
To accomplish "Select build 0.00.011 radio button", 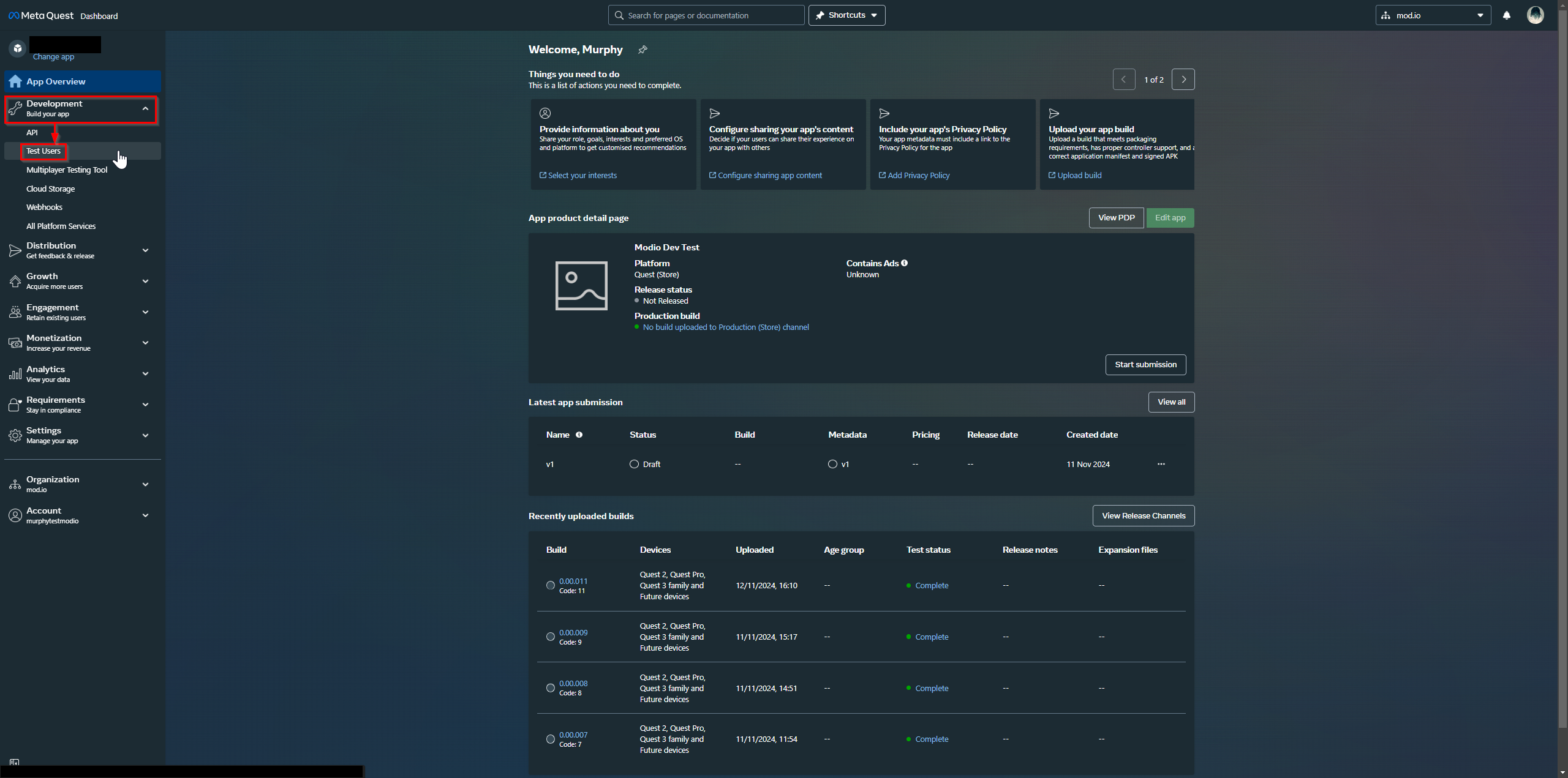I will pos(550,586).
